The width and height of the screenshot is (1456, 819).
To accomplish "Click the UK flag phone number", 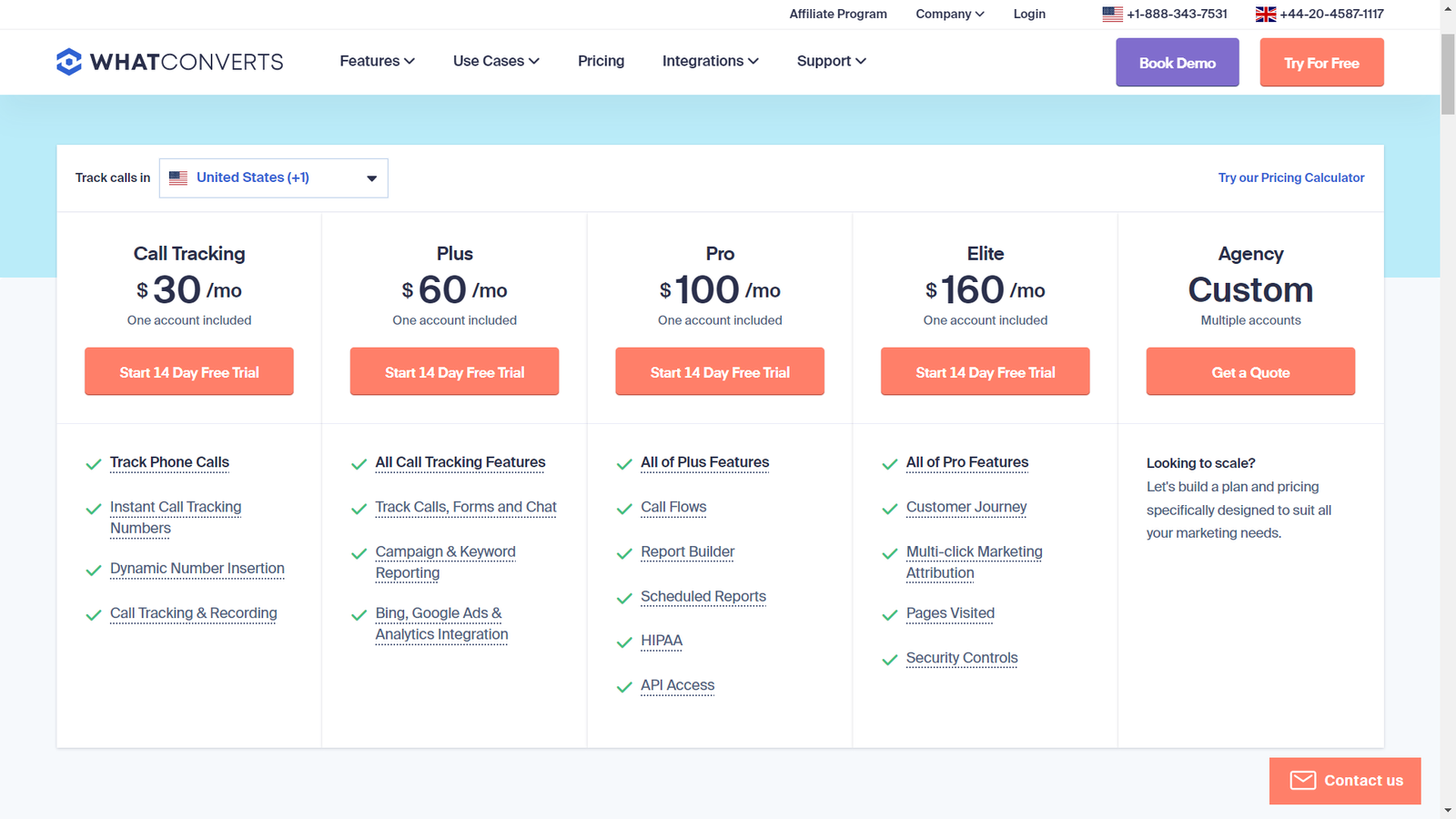I will click(1319, 14).
